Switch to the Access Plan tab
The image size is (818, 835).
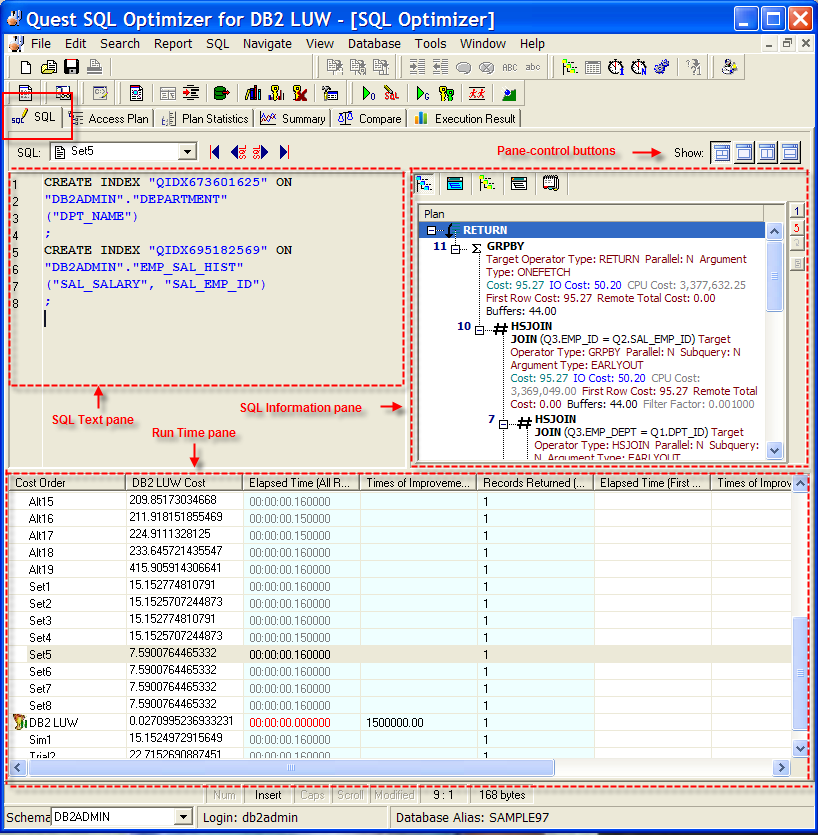point(110,119)
